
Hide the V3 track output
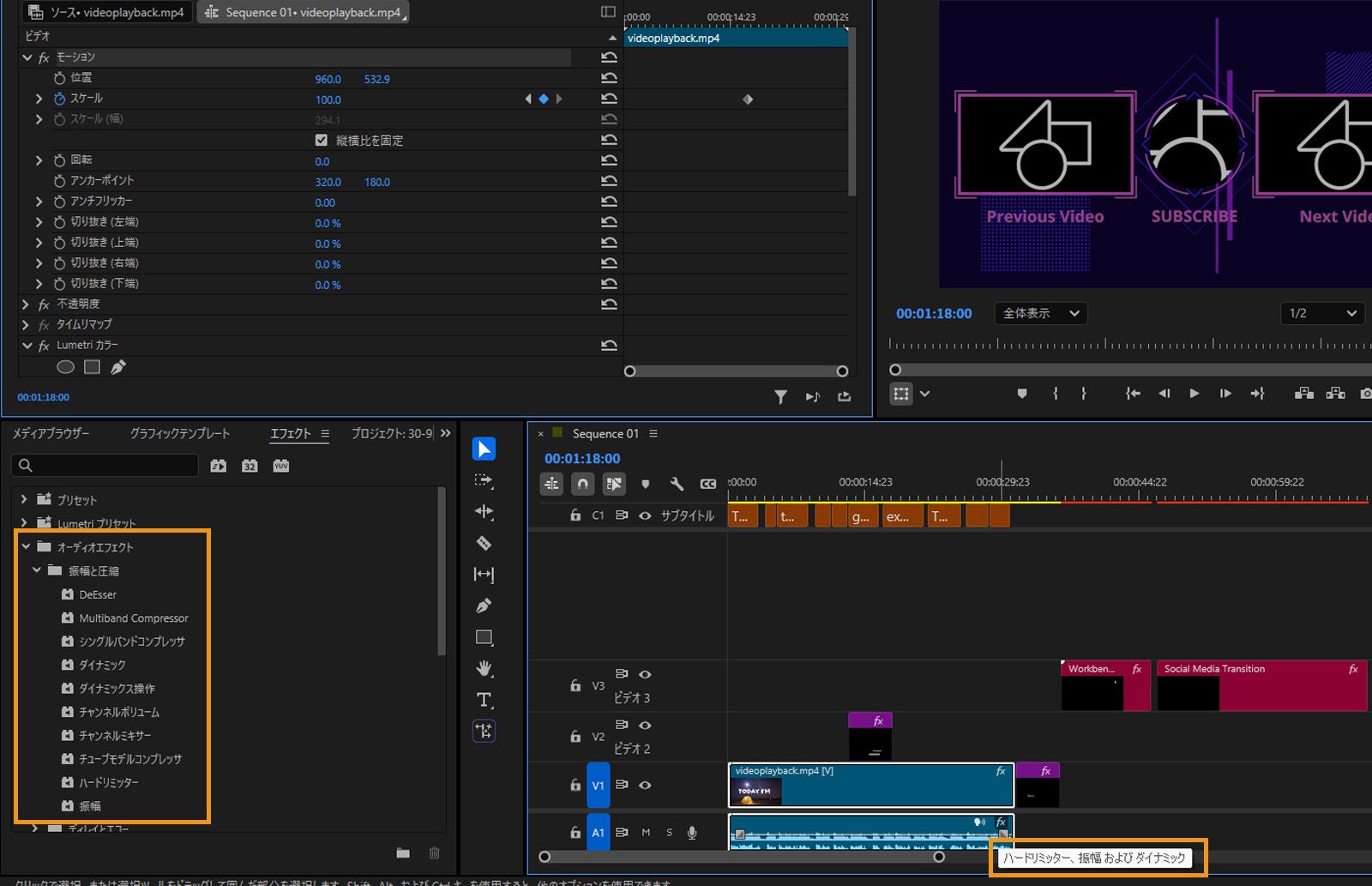(x=645, y=674)
